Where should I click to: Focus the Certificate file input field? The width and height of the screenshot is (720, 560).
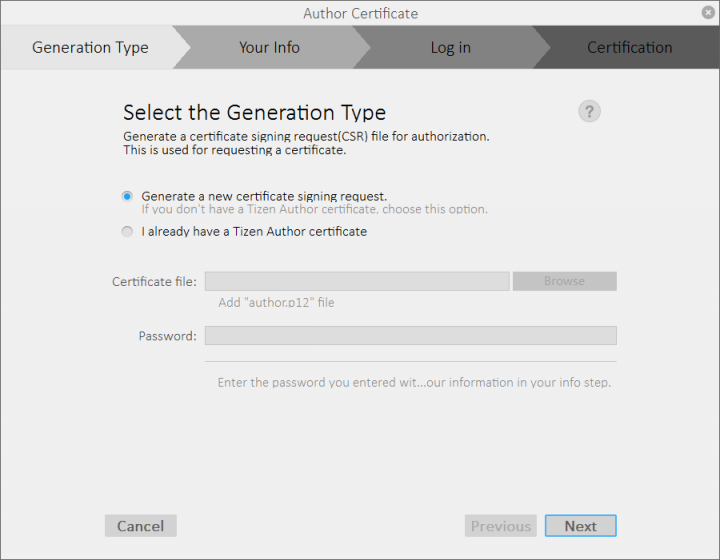(357, 281)
